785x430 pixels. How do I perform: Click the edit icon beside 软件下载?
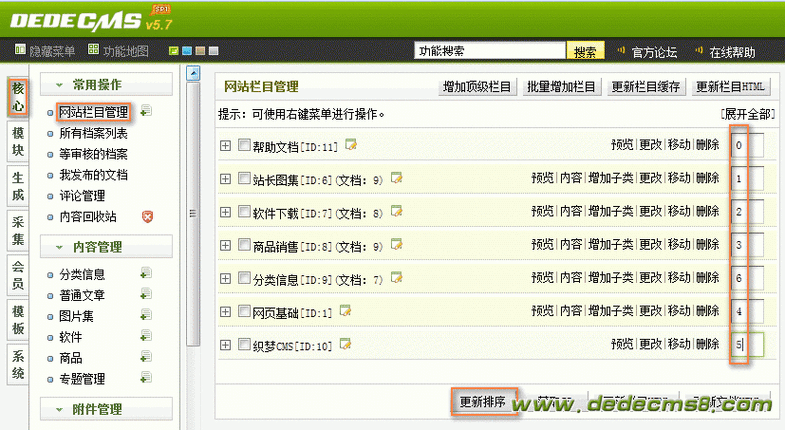click(x=397, y=211)
